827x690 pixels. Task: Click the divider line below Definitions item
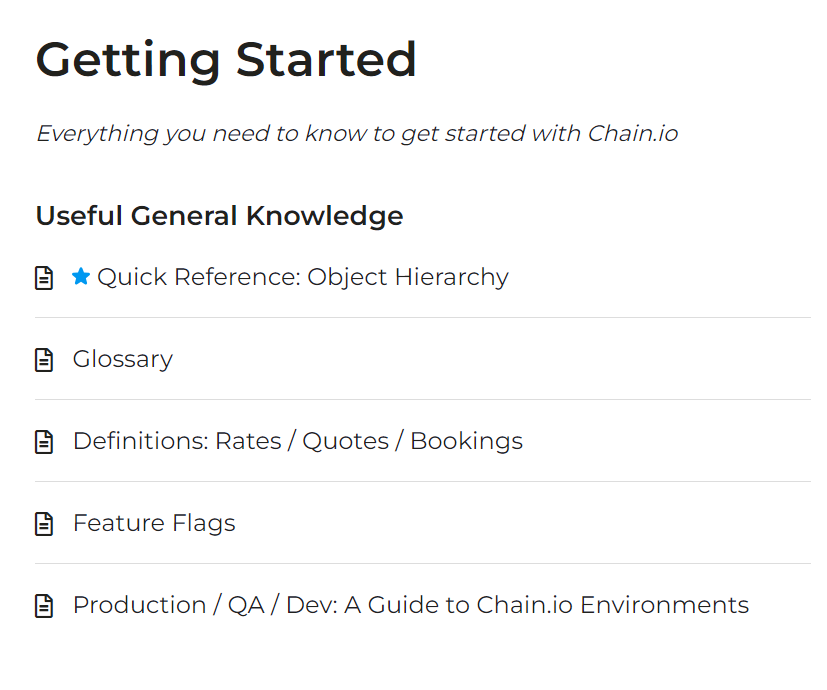(x=422, y=482)
